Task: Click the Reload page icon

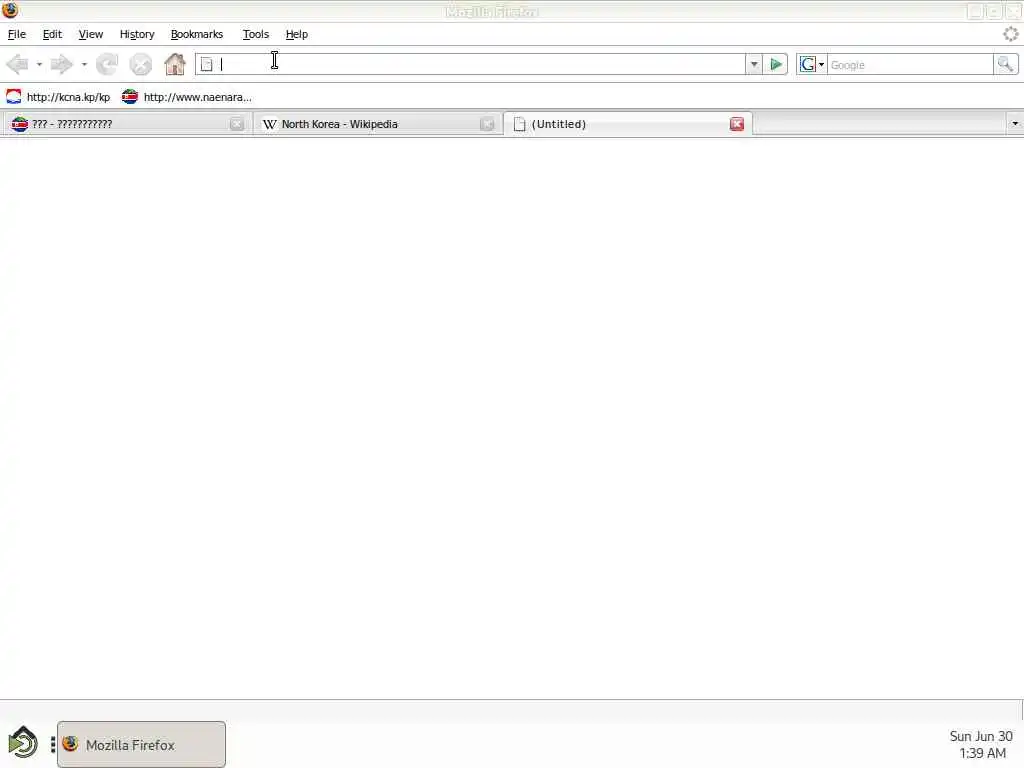Action: (107, 64)
